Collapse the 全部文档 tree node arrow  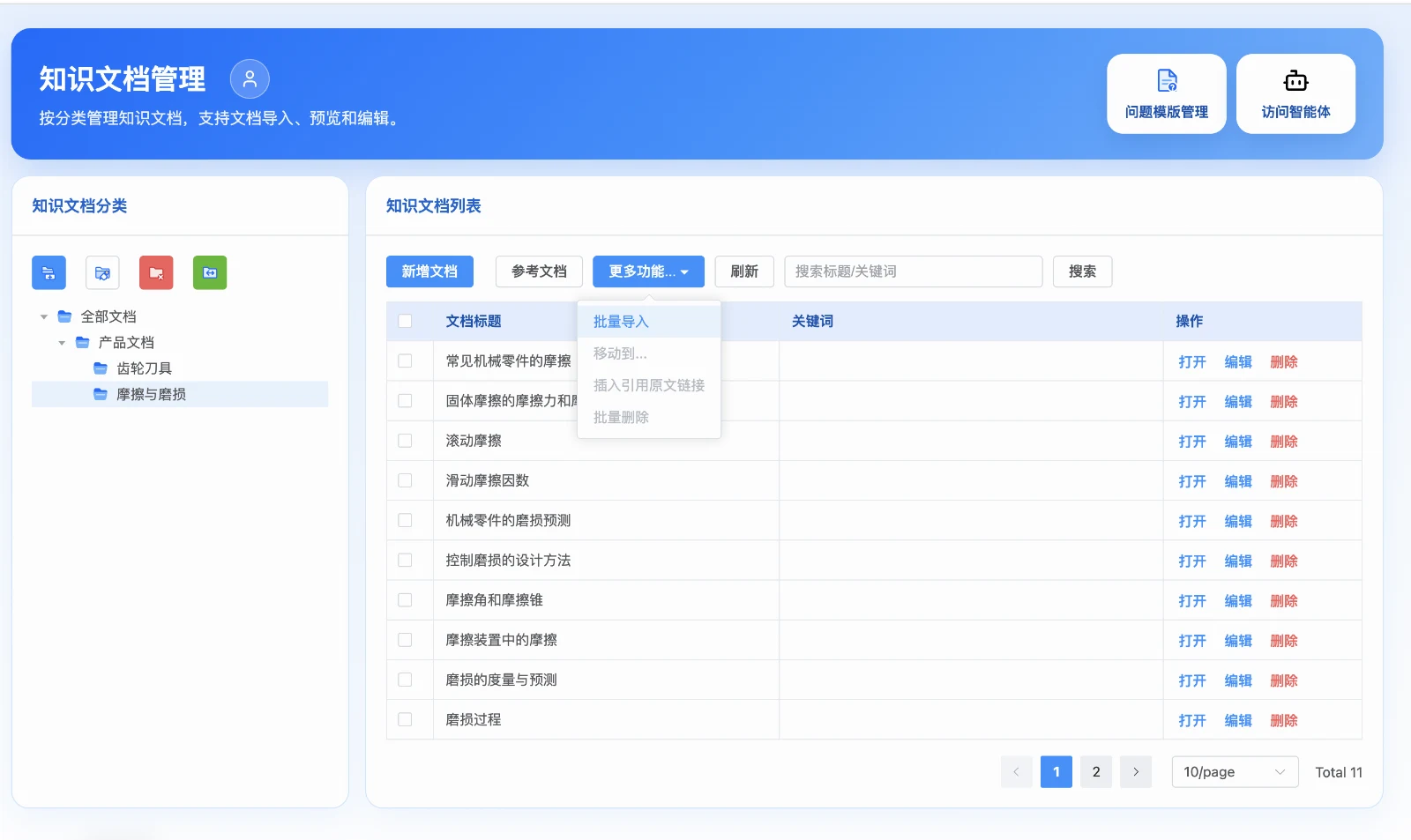(x=44, y=316)
